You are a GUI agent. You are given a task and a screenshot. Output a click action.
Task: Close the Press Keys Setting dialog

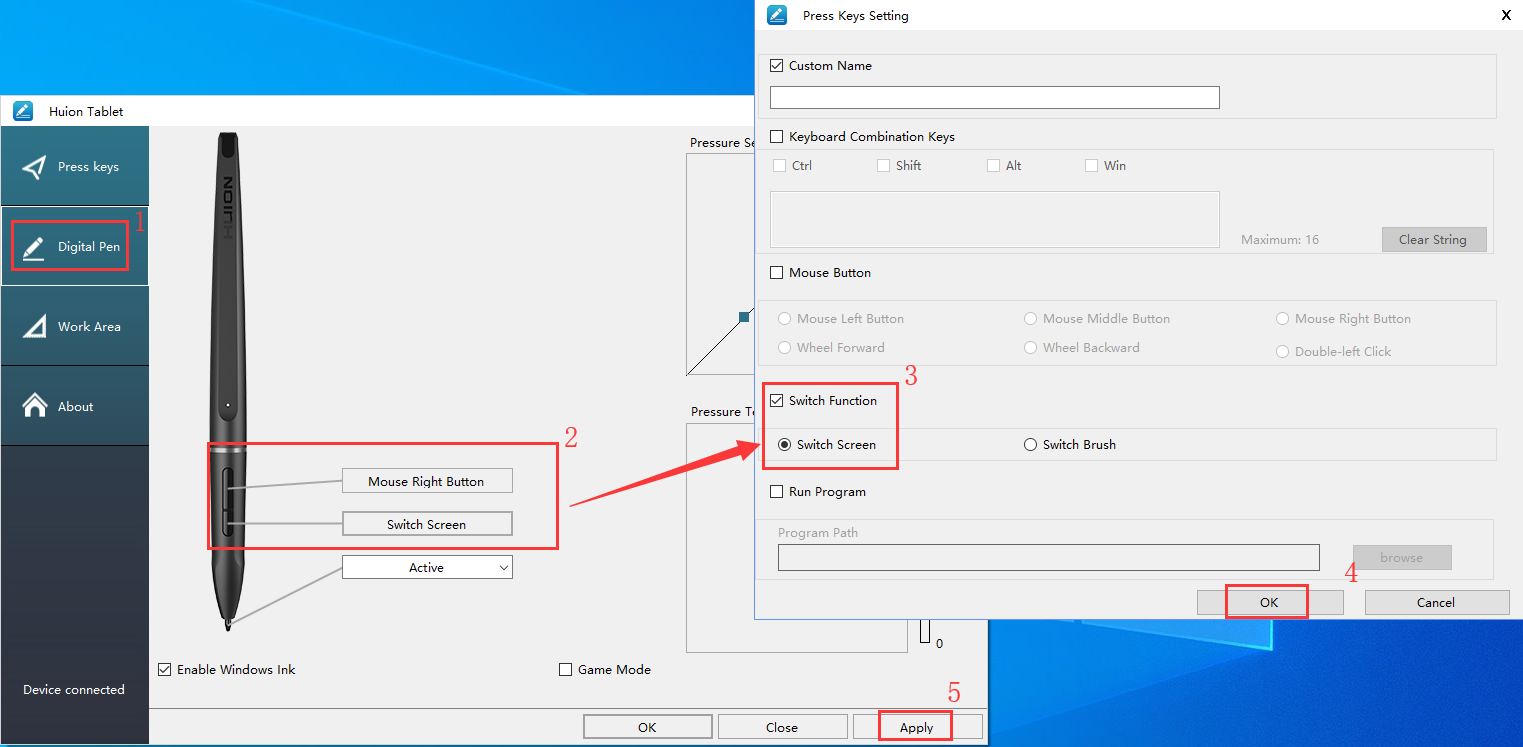(x=1507, y=15)
